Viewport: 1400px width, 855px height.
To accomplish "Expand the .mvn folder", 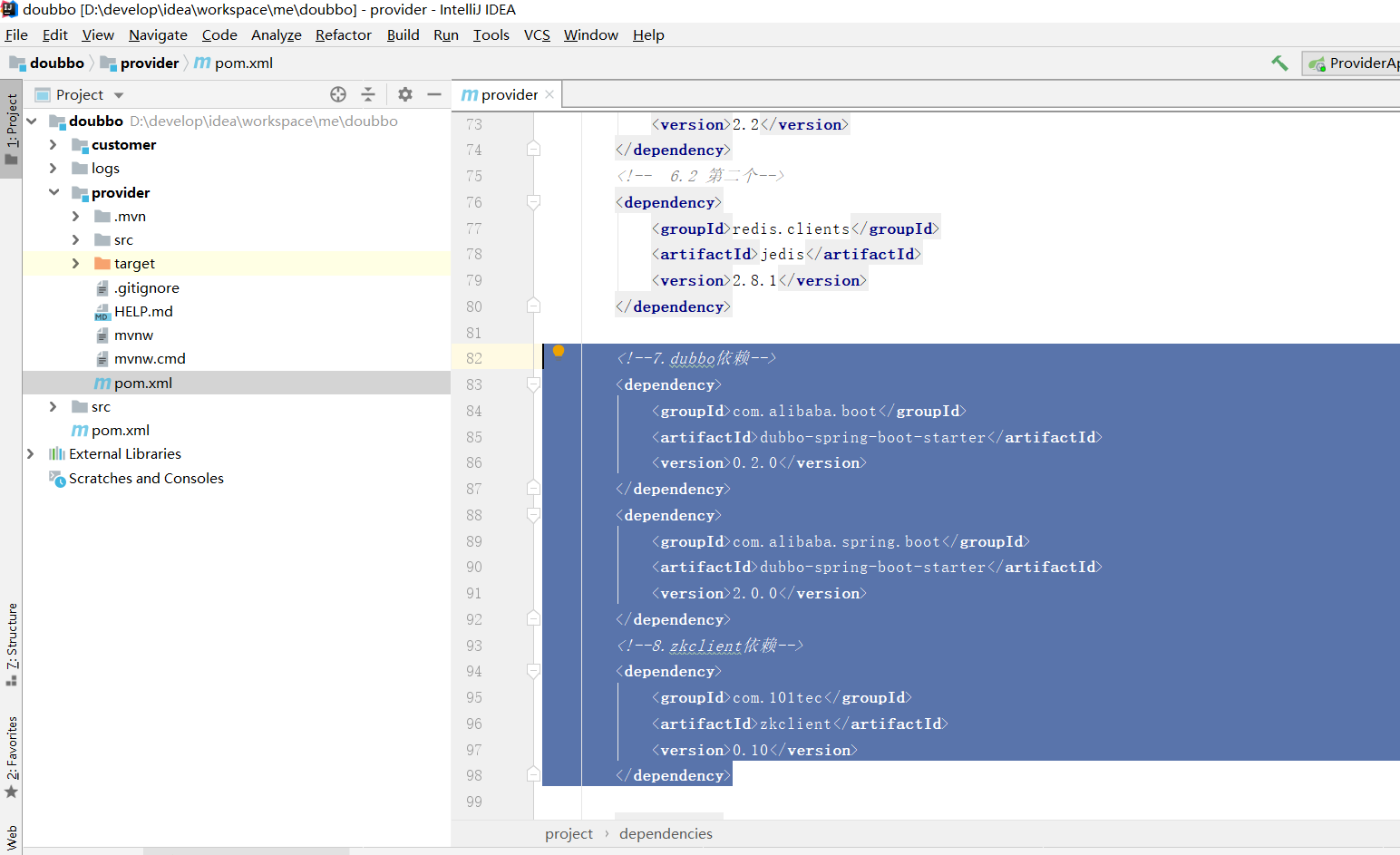I will (75, 216).
